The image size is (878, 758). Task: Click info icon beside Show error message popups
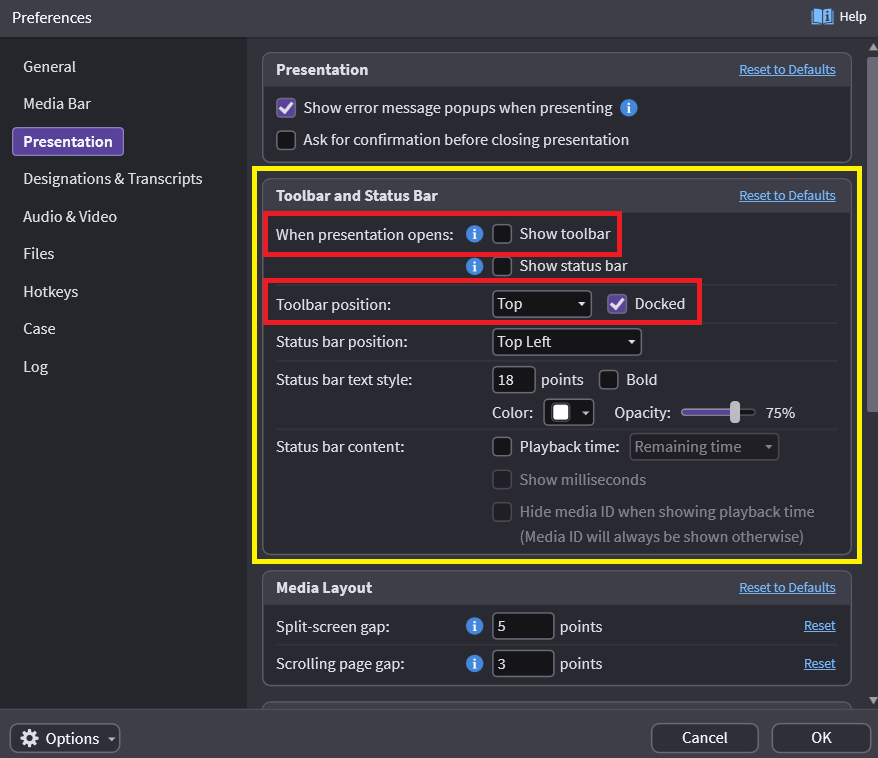629,108
